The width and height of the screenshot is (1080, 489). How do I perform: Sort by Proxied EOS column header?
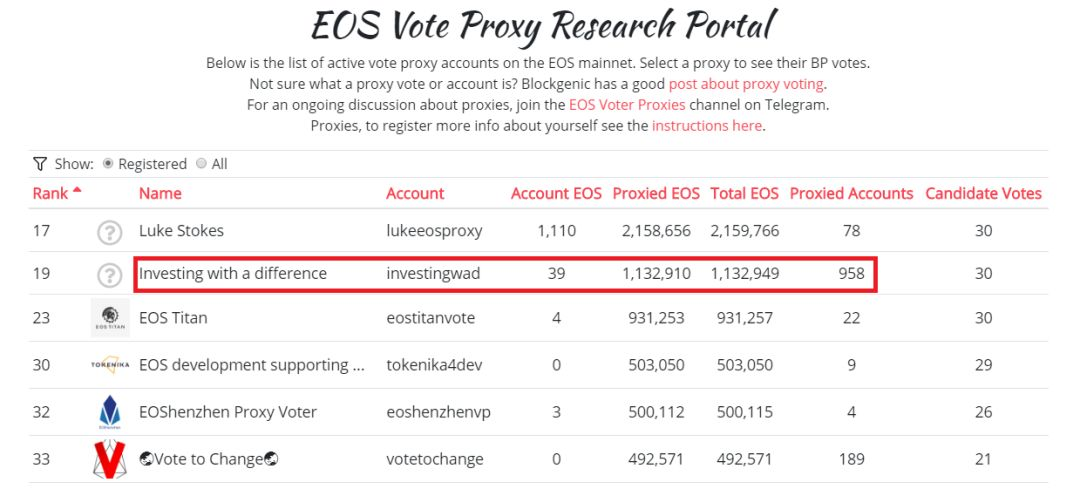tap(656, 194)
